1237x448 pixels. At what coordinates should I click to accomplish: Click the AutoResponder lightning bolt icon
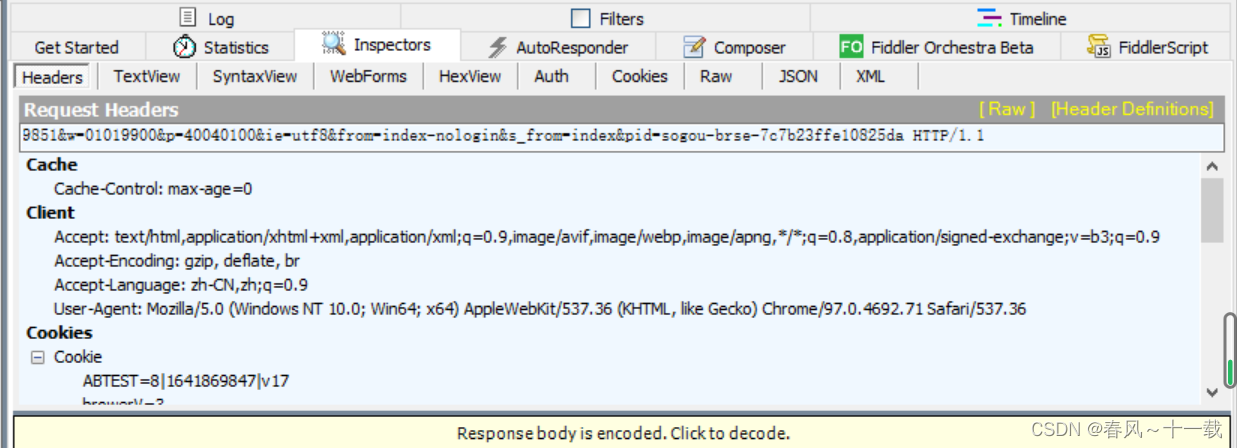(497, 46)
